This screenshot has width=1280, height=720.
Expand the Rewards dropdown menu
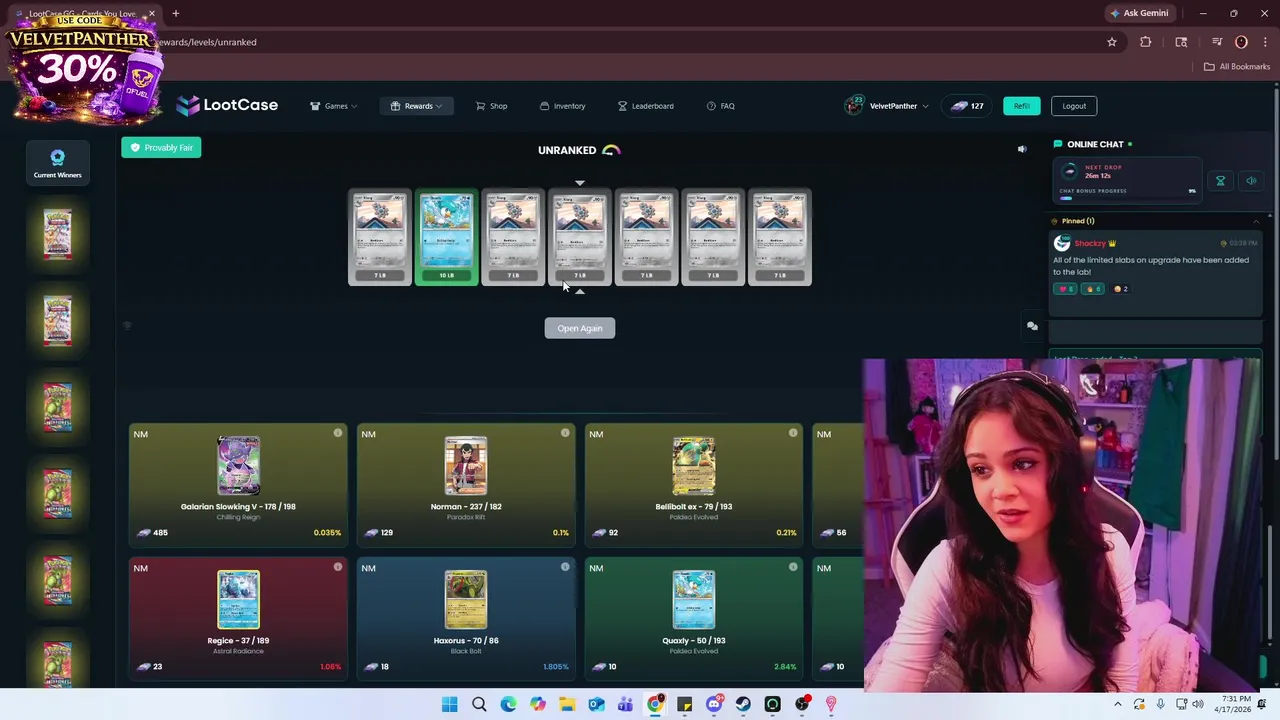pos(417,106)
